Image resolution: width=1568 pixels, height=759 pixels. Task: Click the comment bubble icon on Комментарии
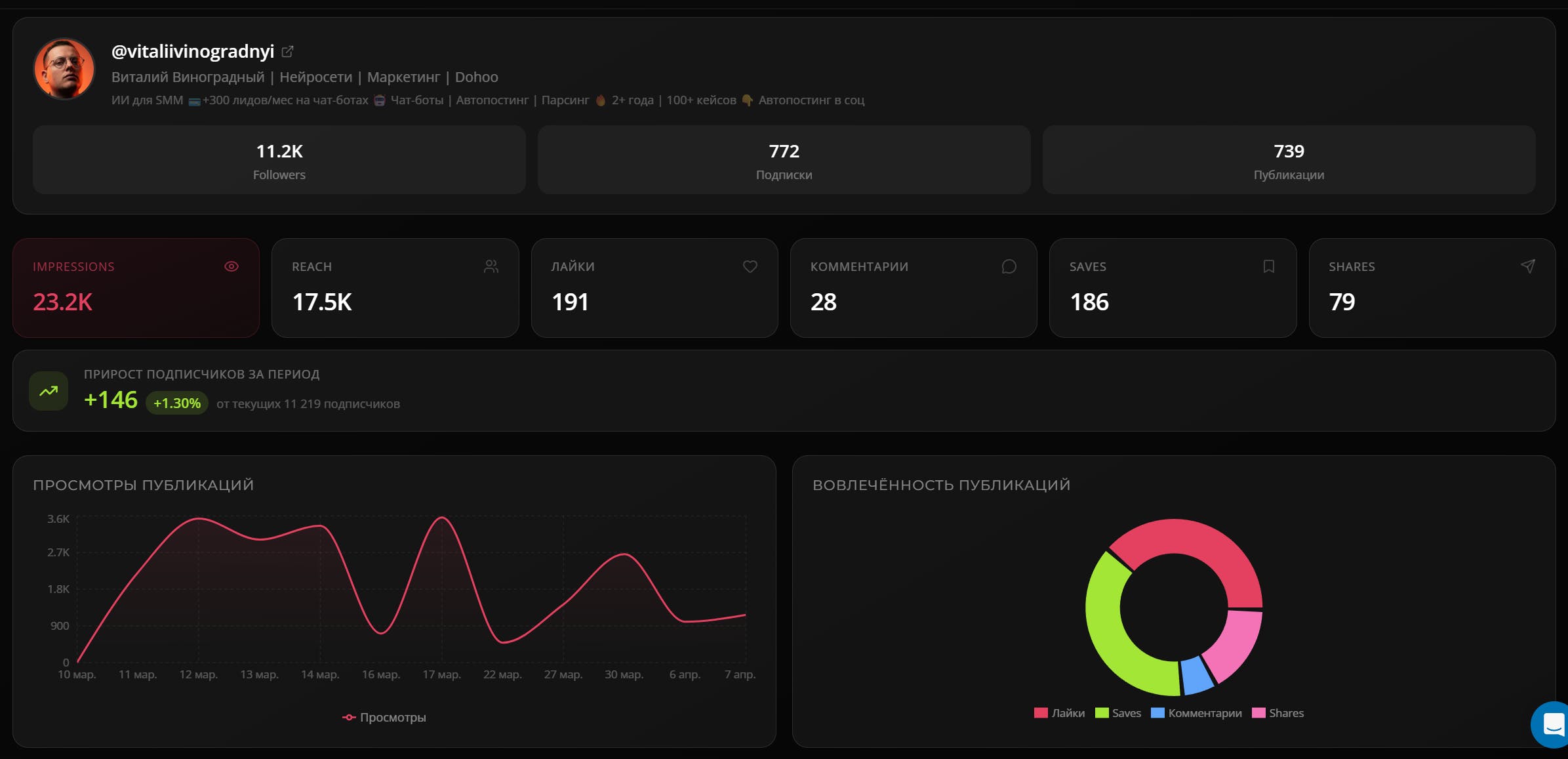tap(1009, 266)
